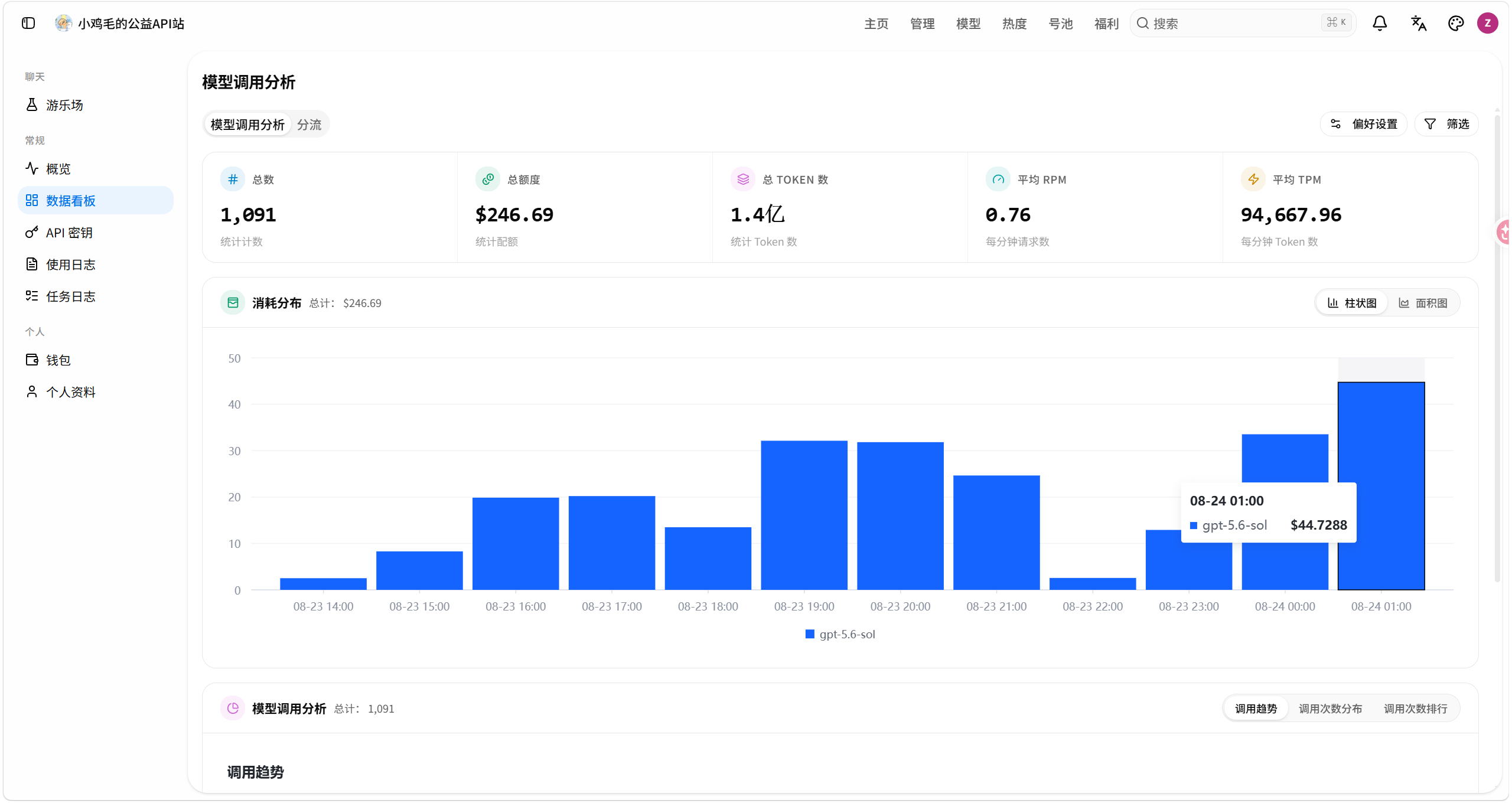Go to 号池 in top navigation

(x=1060, y=24)
